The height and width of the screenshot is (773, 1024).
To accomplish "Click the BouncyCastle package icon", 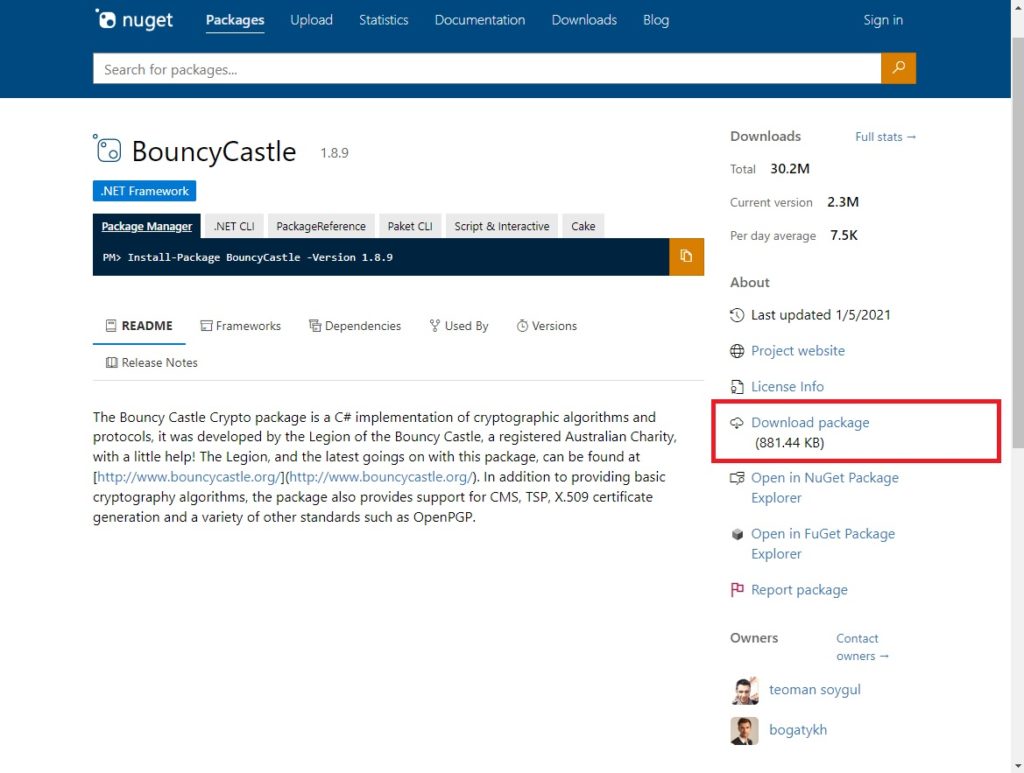I will point(108,148).
